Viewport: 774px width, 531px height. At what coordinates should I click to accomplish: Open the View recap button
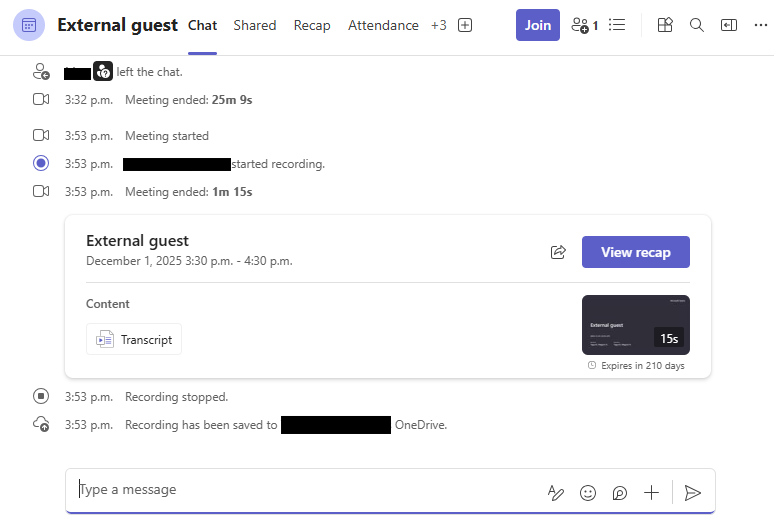tap(635, 252)
